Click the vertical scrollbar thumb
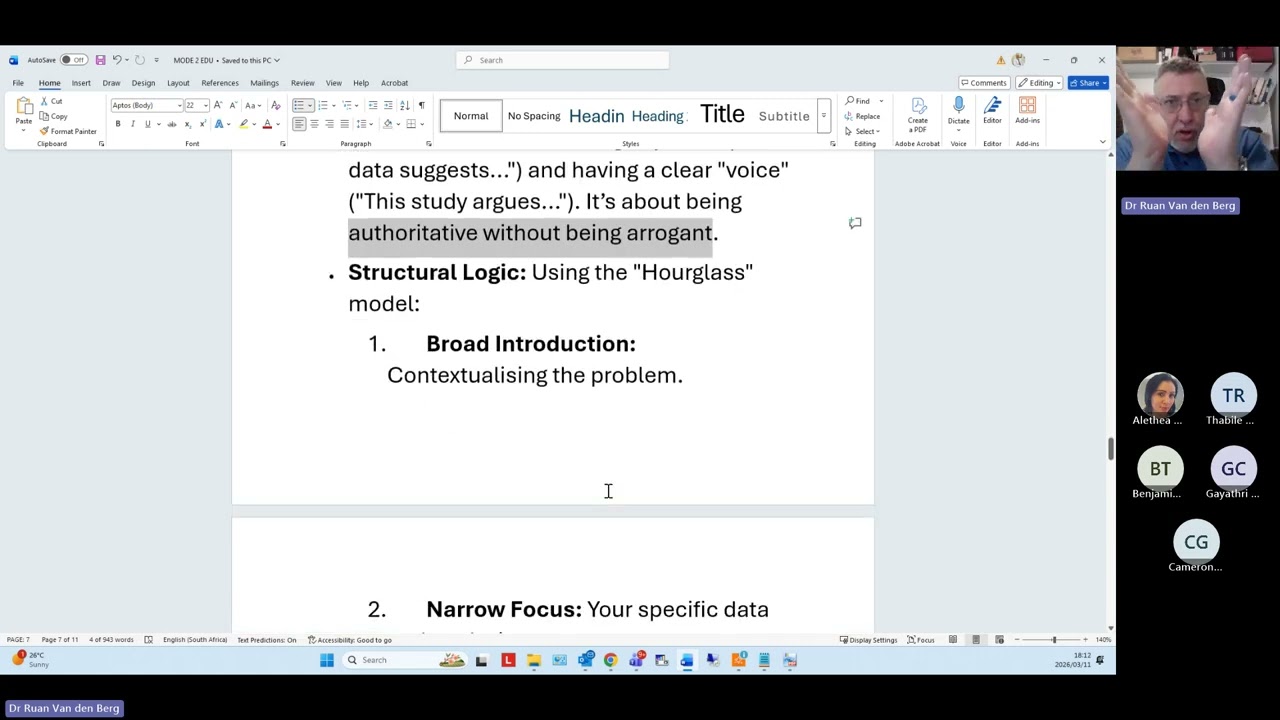The image size is (1280, 720). tap(1110, 449)
